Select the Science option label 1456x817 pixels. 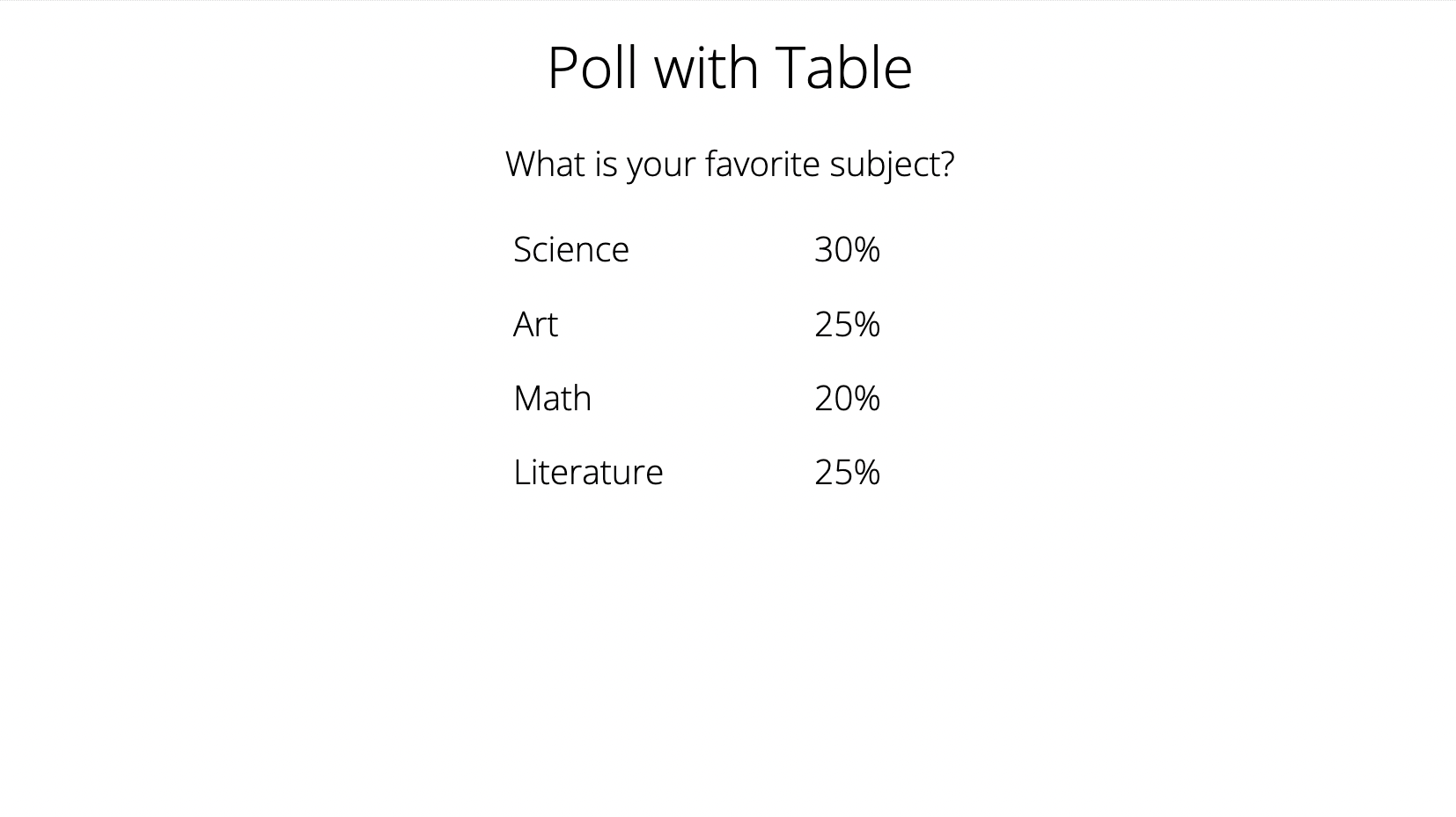point(571,250)
